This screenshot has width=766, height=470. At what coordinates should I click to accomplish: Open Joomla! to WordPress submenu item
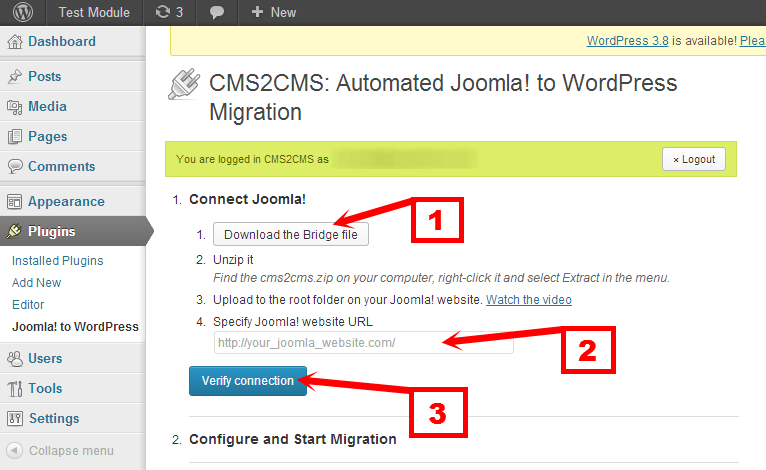coord(75,326)
